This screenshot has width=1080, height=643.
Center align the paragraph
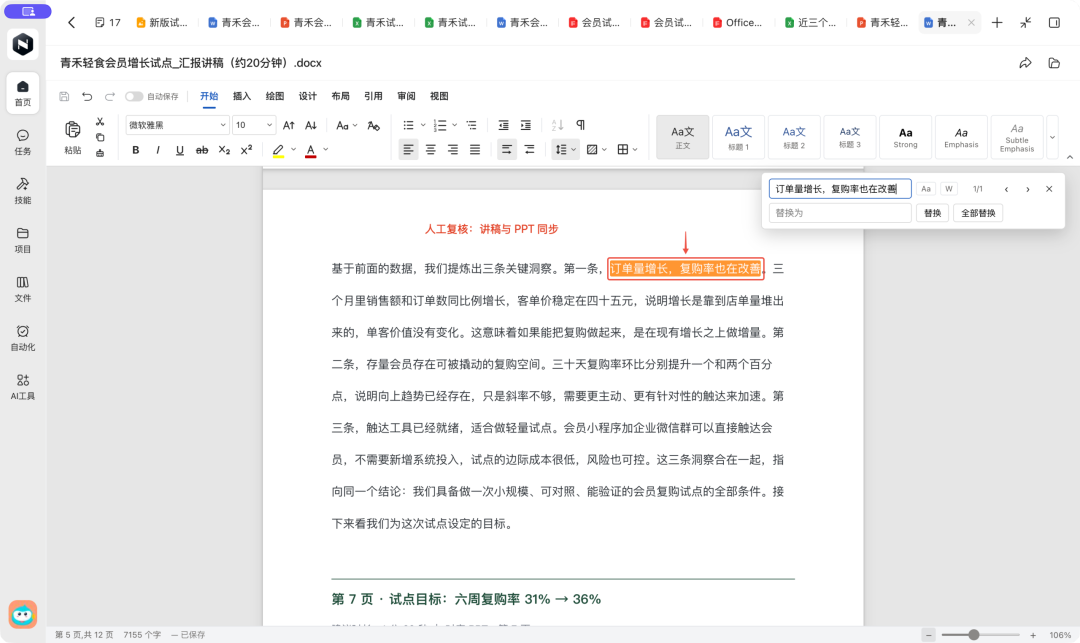tap(430, 149)
